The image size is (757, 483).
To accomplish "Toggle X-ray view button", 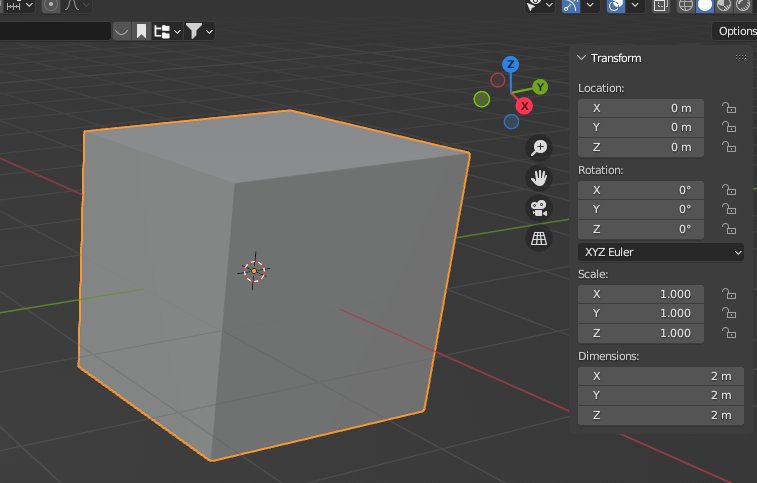I will (x=661, y=5).
